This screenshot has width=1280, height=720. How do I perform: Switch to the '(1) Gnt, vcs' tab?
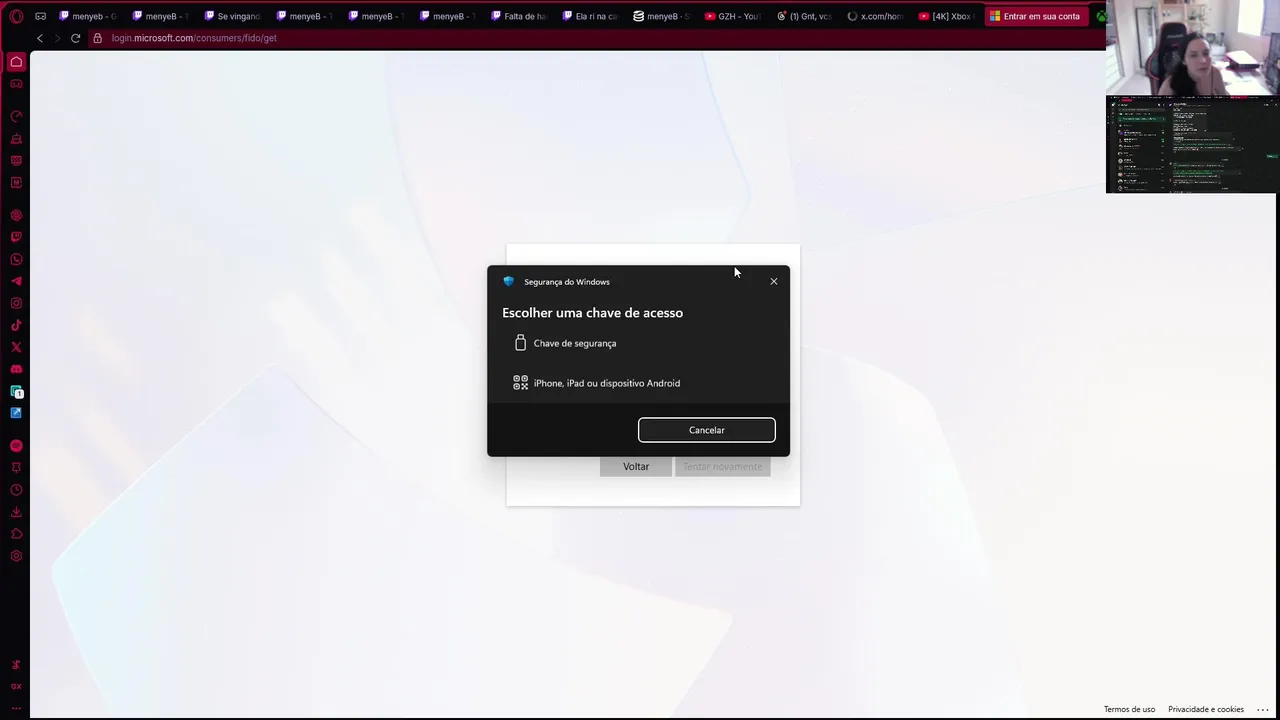(804, 16)
